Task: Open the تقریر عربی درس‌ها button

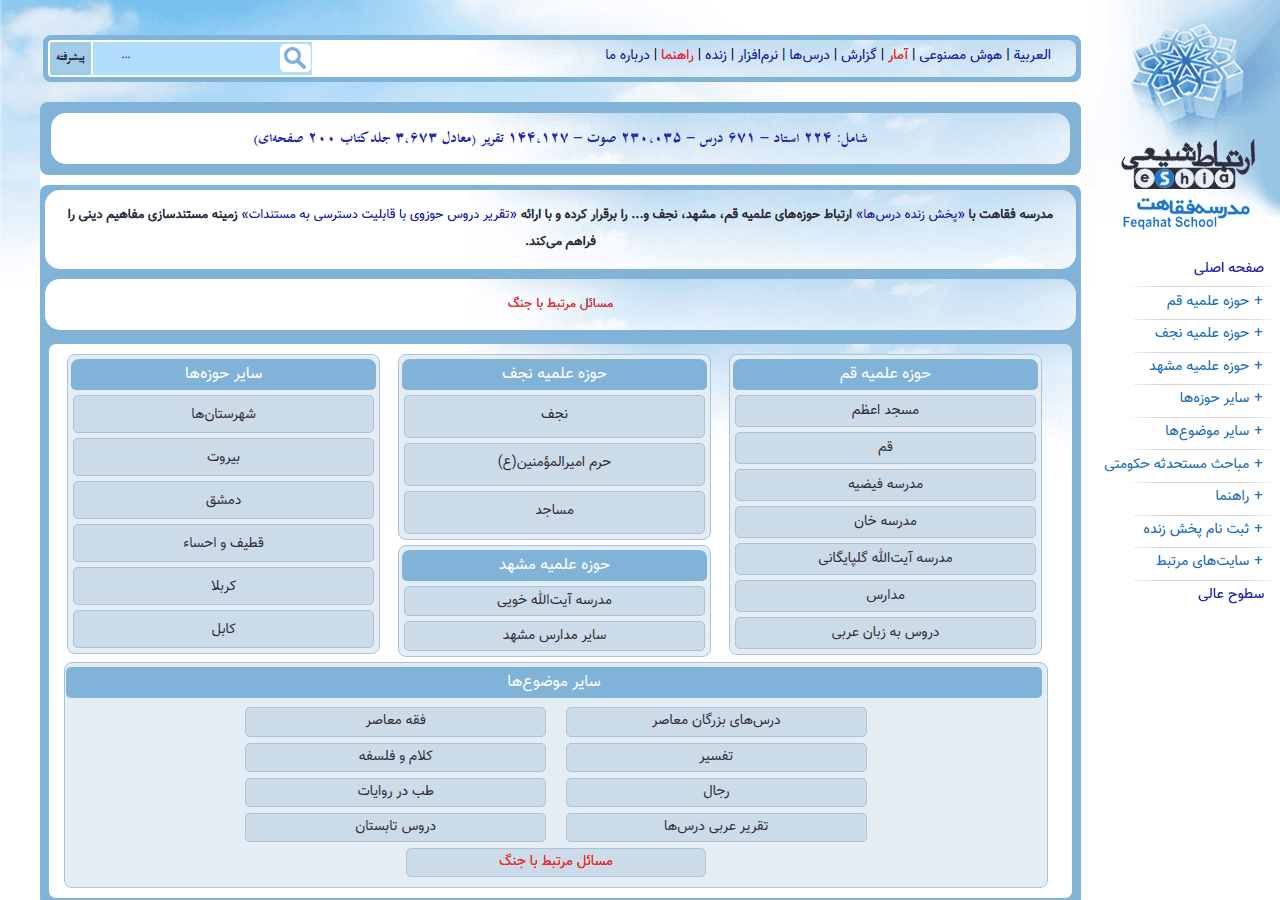Action: tap(716, 827)
